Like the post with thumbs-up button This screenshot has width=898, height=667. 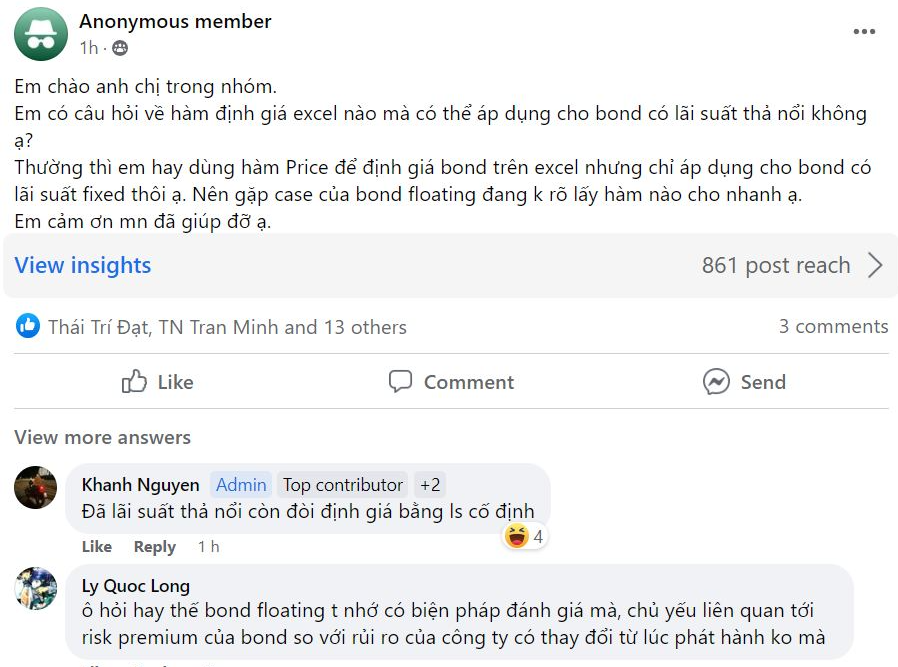pyautogui.click(x=157, y=382)
